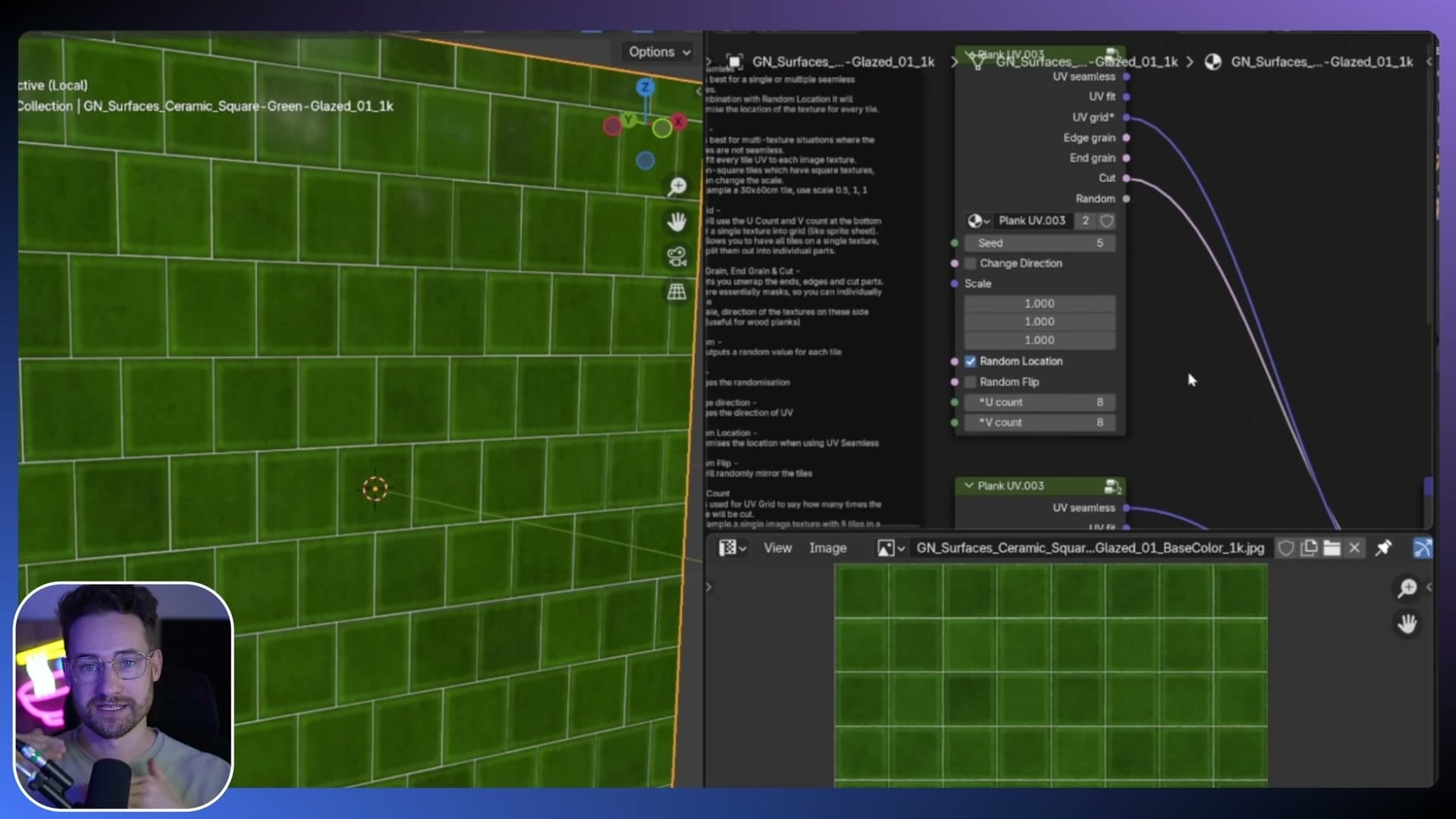Click the object icon in node editor breadcrumb
This screenshot has height=819, width=1456.
point(734,62)
